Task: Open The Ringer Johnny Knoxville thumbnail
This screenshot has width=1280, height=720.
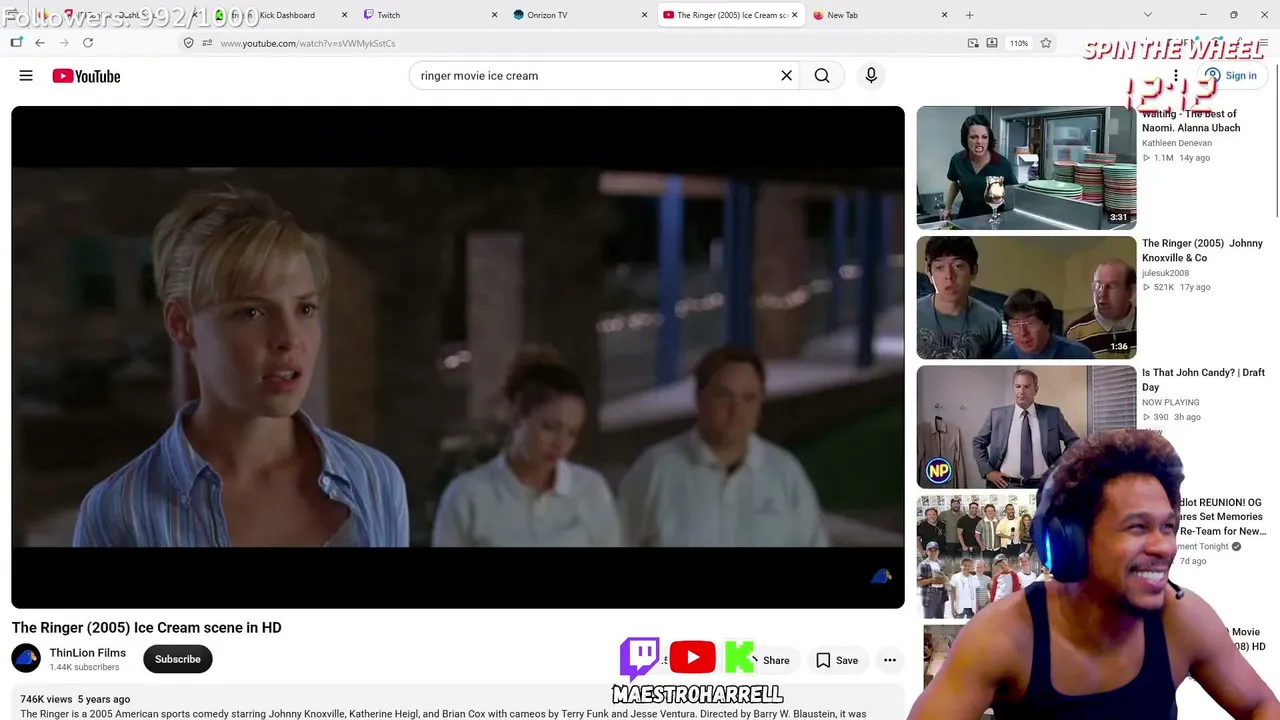Action: coord(1026,297)
